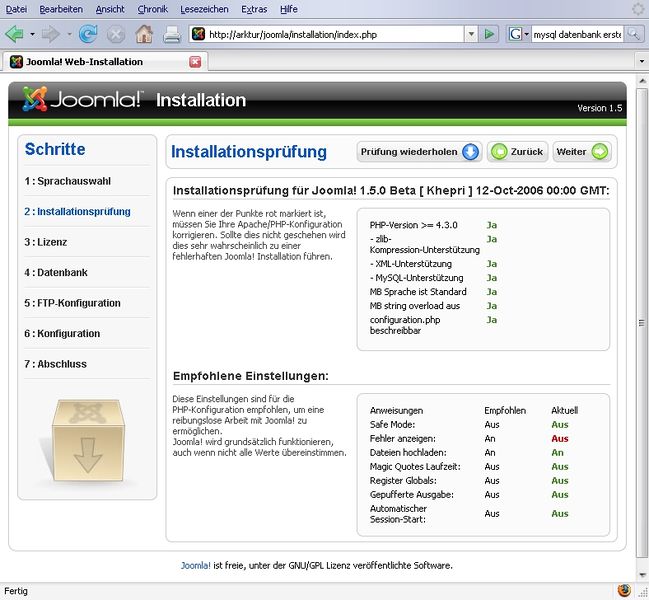Close the Joomla! Web-Installation tab

(195, 61)
